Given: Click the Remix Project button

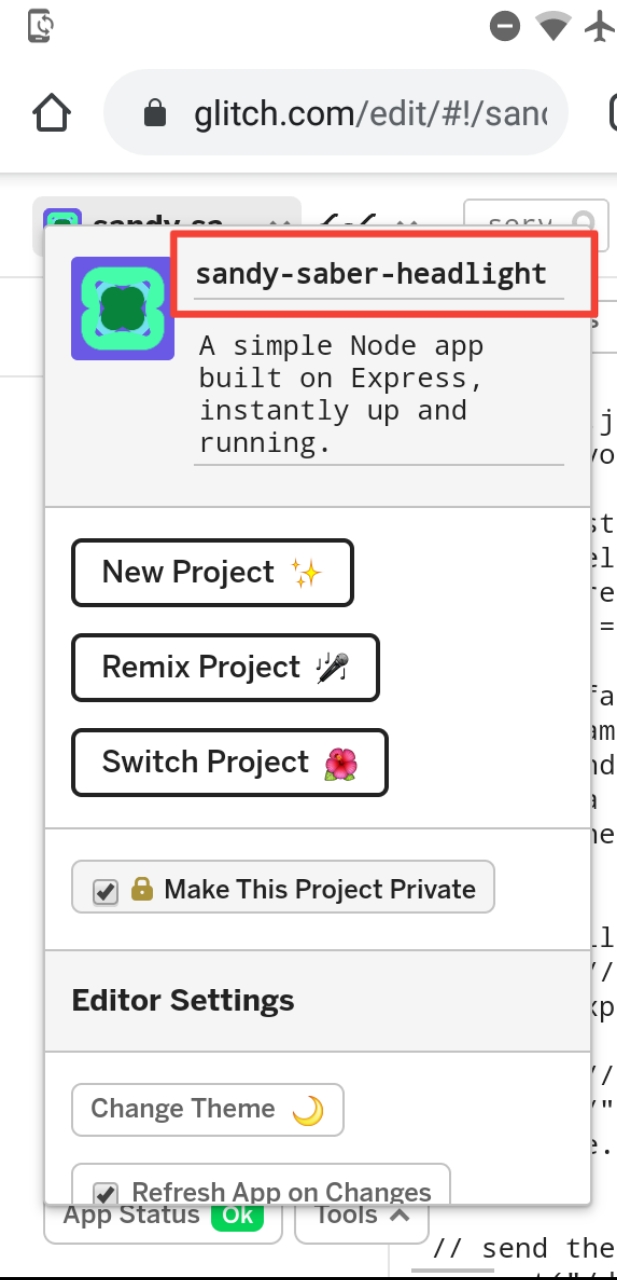Looking at the screenshot, I should pos(225,667).
